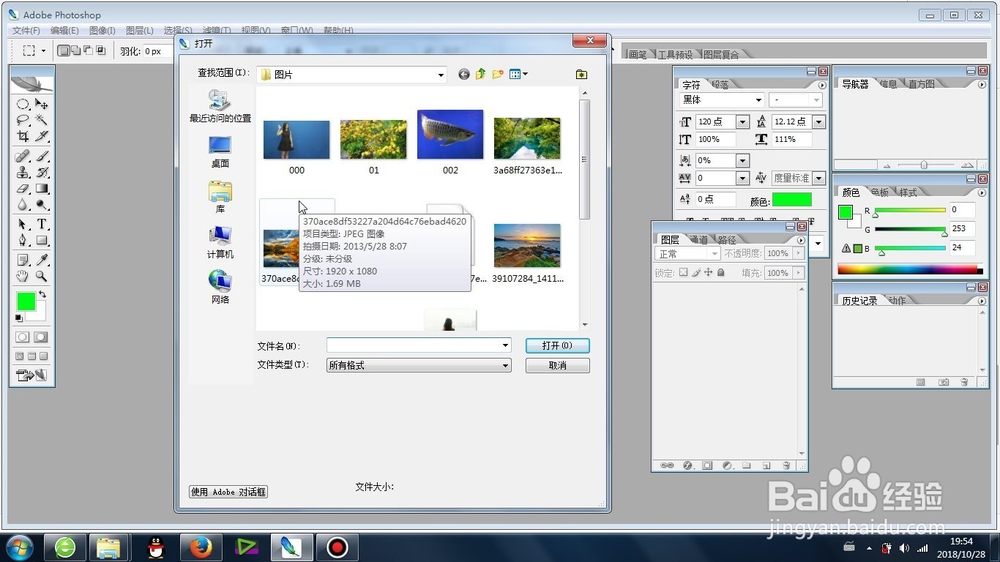Select the Hand tool
Image resolution: width=1000 pixels, height=562 pixels.
[x=22, y=276]
